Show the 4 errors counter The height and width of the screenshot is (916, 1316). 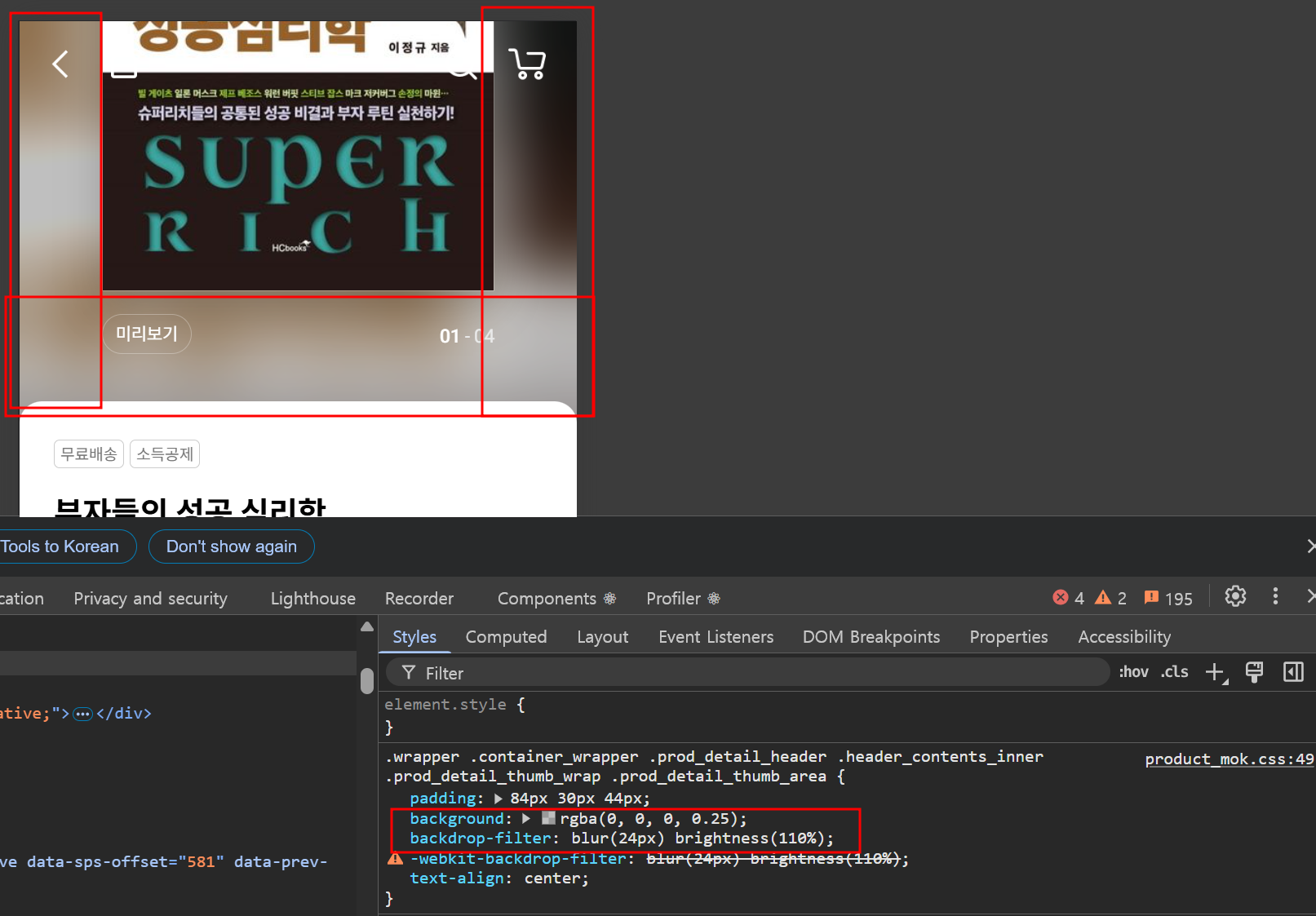[1068, 598]
